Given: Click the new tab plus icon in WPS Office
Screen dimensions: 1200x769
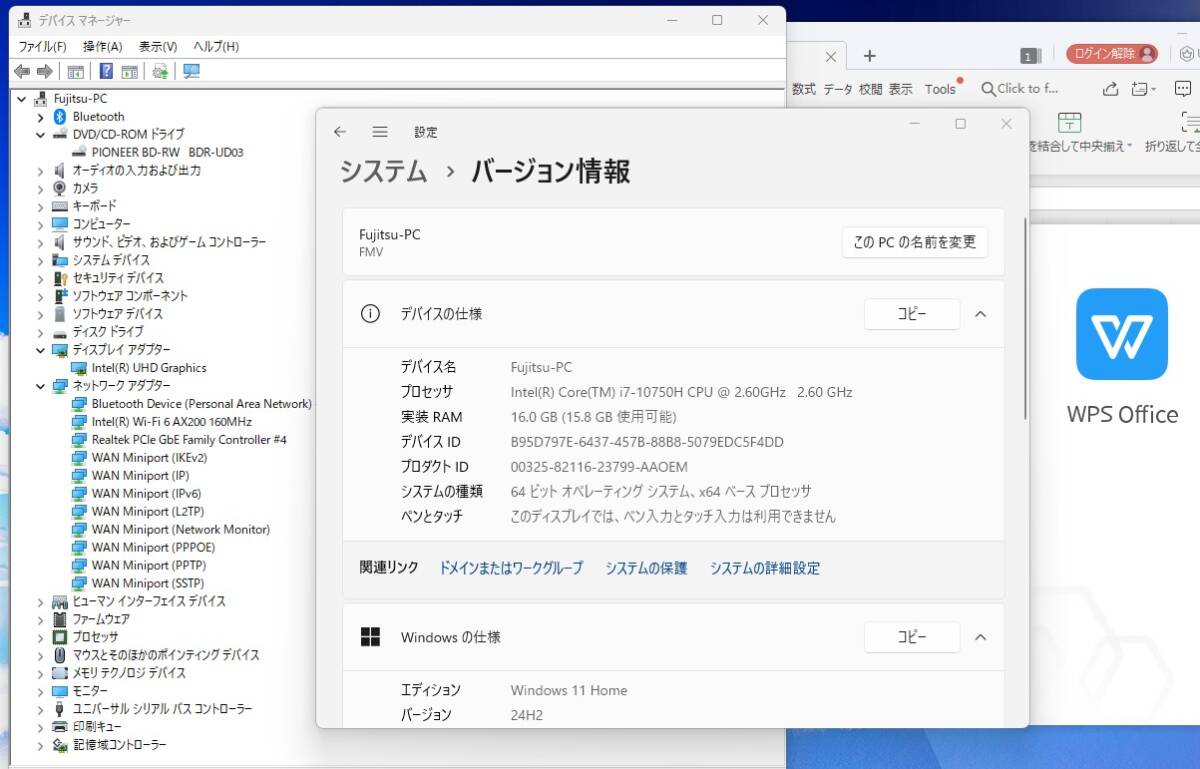Looking at the screenshot, I should pyautogui.click(x=870, y=56).
